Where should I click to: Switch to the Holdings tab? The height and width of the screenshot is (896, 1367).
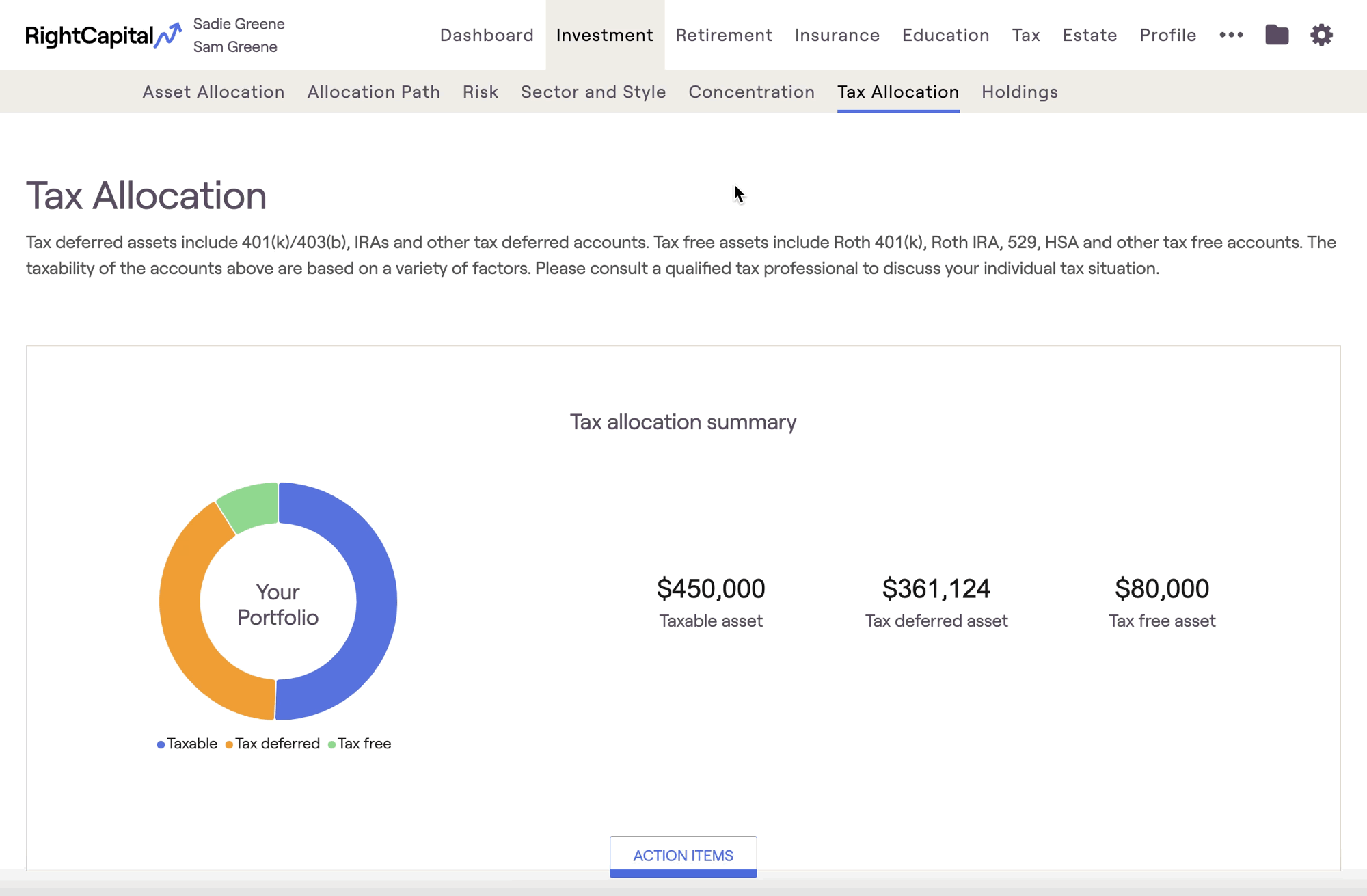(x=1020, y=92)
